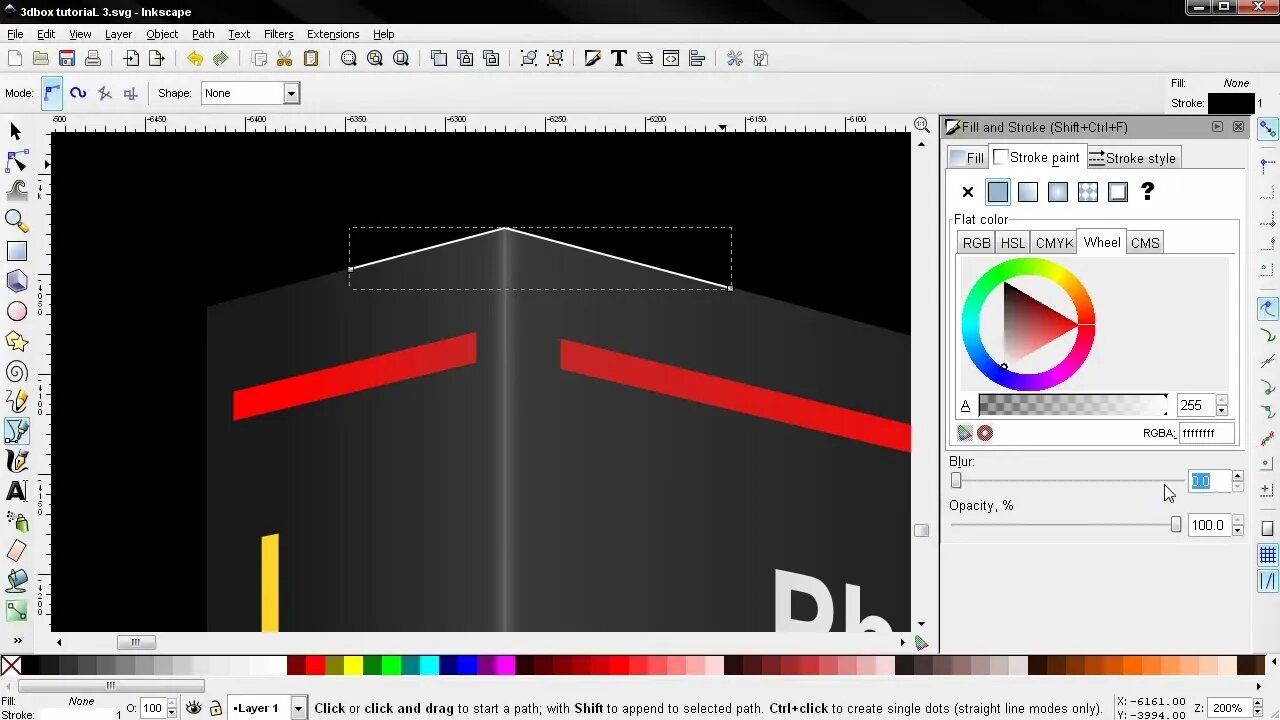Choose Flat color paint button
The image size is (1280, 720).
pos(998,192)
